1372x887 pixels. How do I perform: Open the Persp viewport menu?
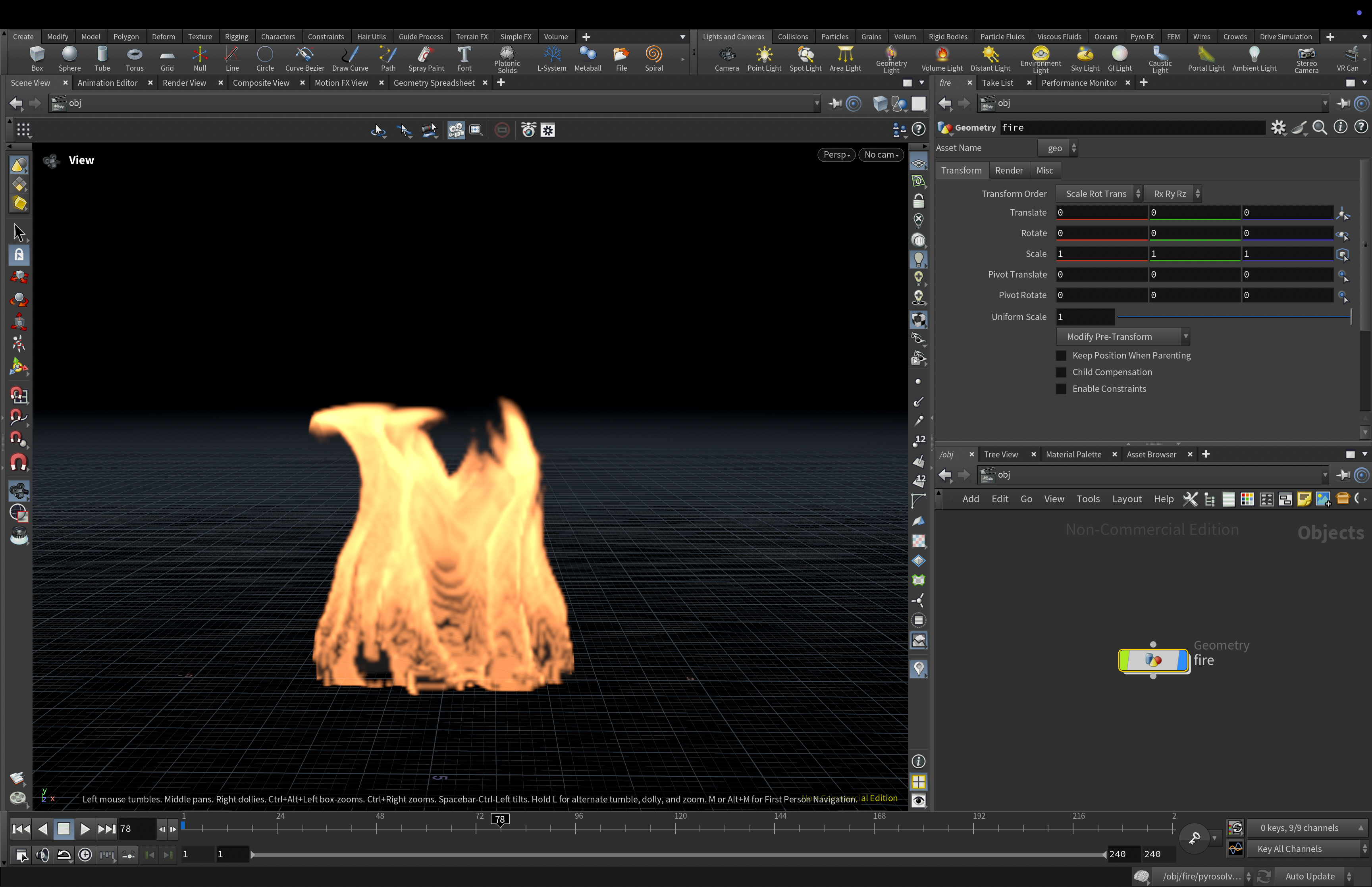pos(836,154)
